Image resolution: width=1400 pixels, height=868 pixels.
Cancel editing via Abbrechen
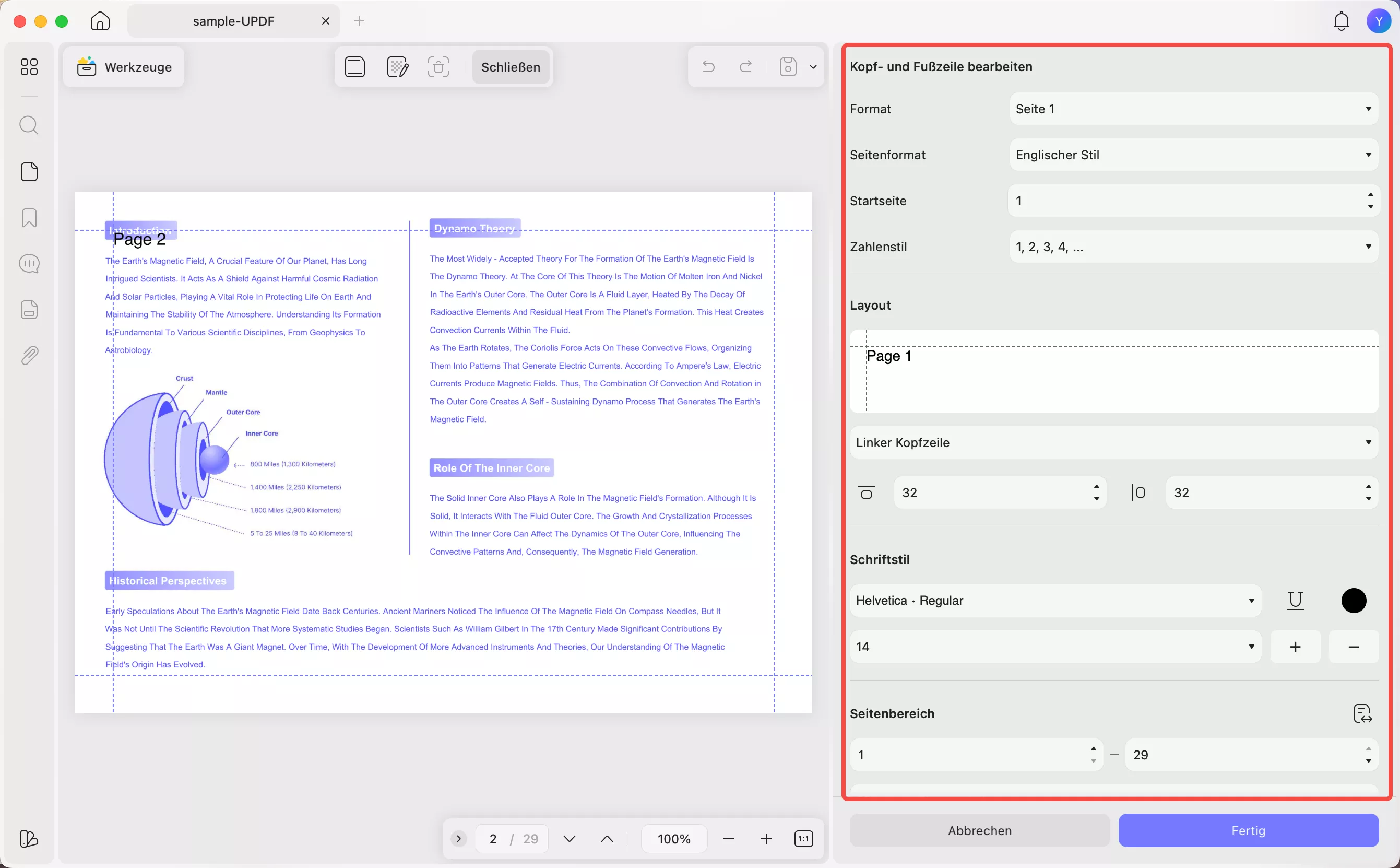coord(978,830)
